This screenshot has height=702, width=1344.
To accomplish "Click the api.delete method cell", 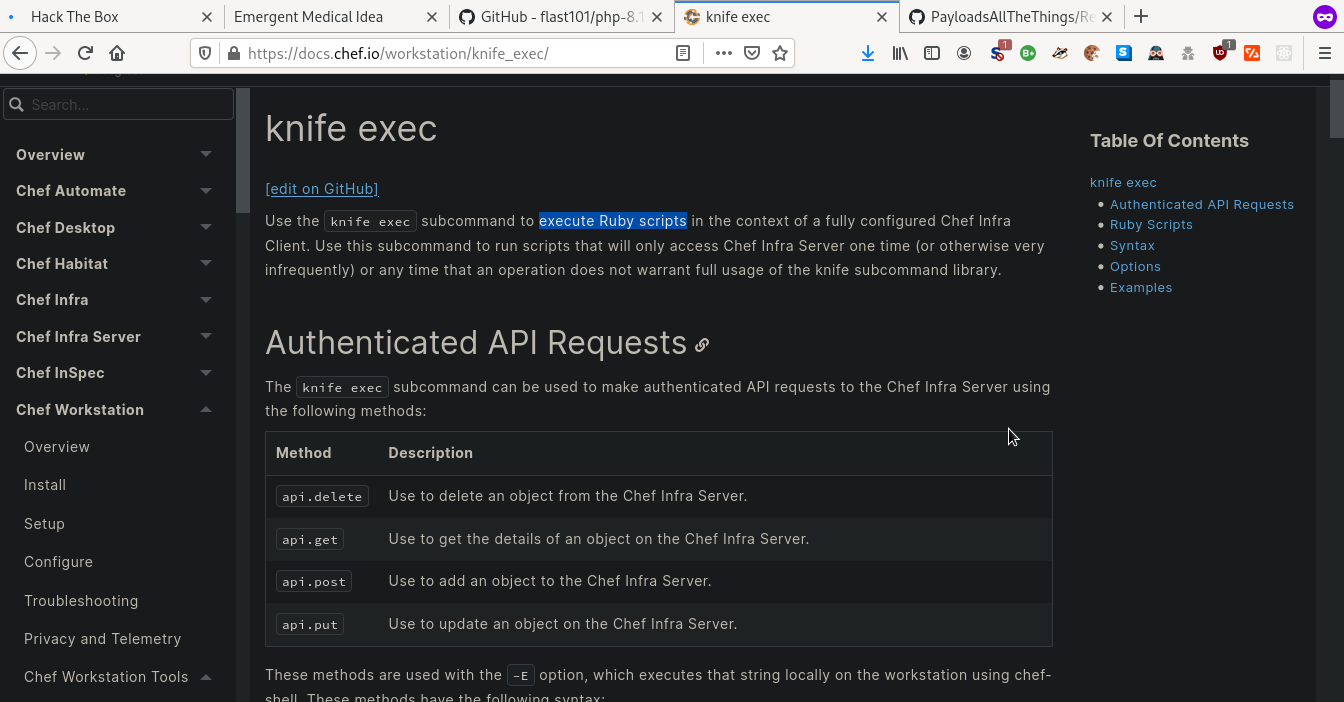I will click(322, 496).
